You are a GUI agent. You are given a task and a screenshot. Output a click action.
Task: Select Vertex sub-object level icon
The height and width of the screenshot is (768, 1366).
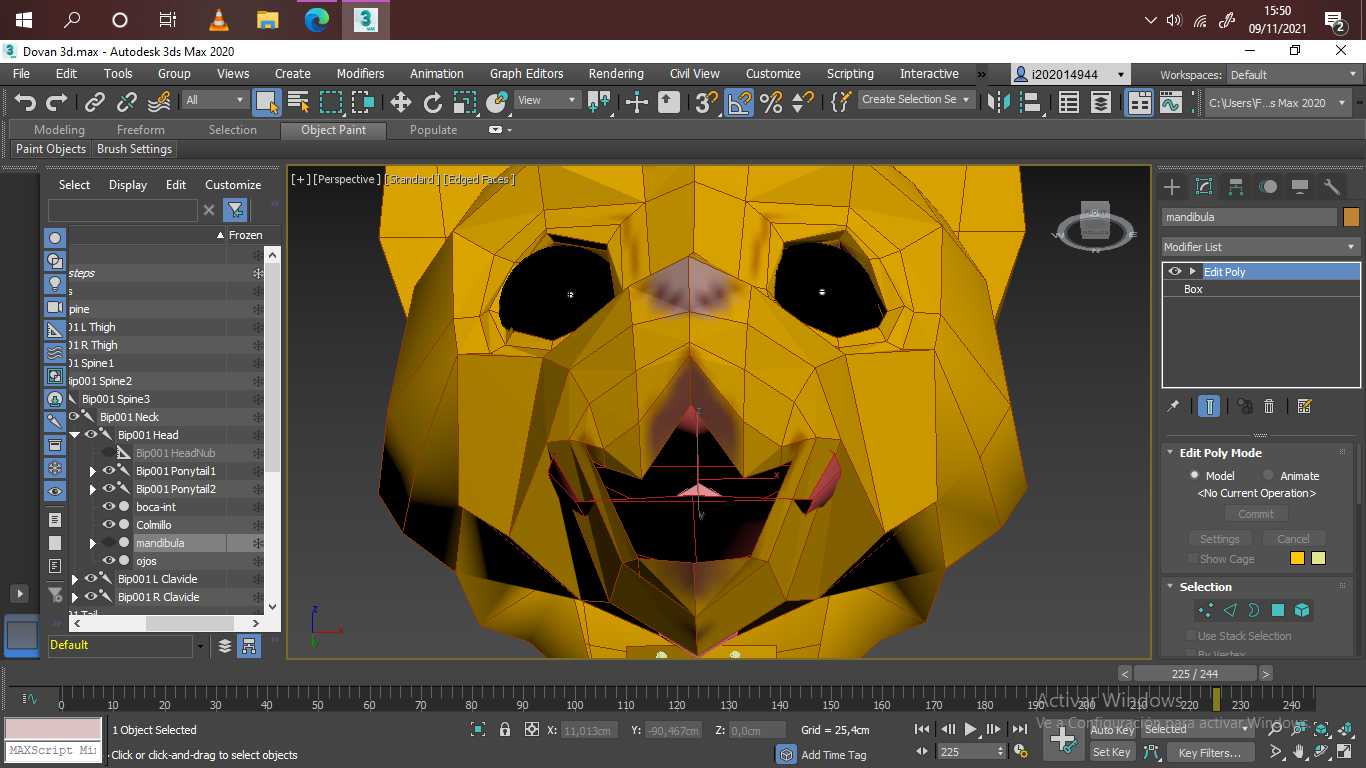tap(1206, 610)
